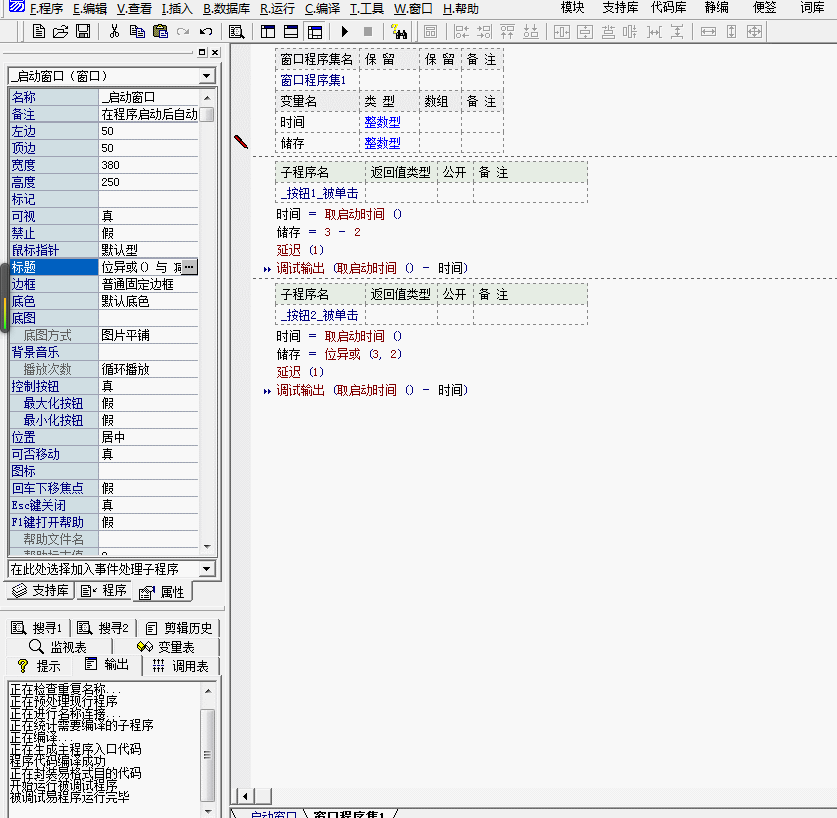Click the Run play triangle icon
This screenshot has width=837, height=818.
(x=345, y=32)
